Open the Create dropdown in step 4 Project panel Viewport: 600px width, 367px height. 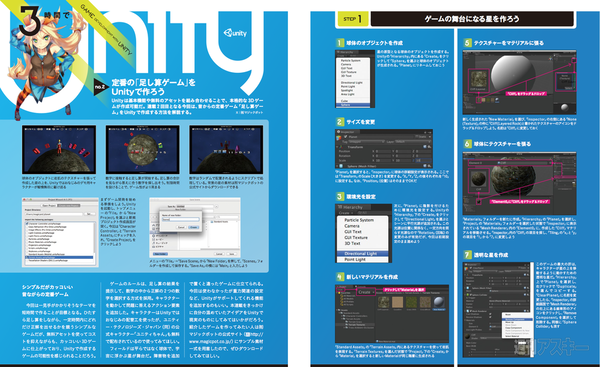[x=366, y=292]
